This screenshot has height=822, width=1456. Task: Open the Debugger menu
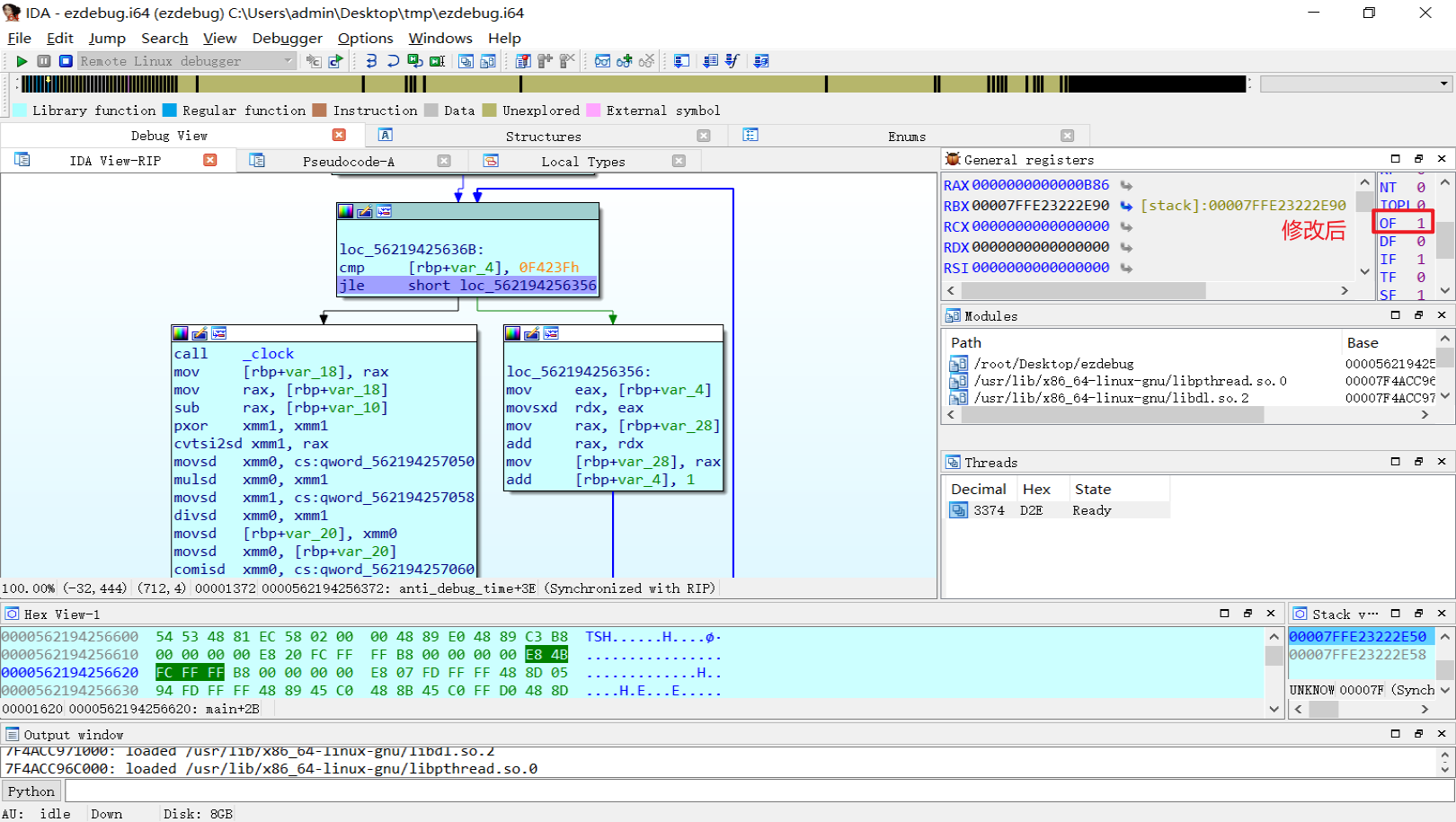287,38
